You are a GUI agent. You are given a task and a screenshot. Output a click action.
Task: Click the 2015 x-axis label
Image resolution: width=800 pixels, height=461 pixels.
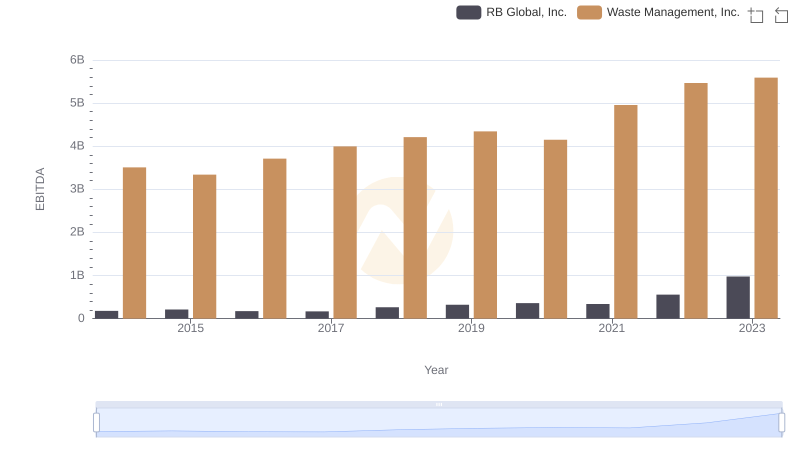pos(190,328)
